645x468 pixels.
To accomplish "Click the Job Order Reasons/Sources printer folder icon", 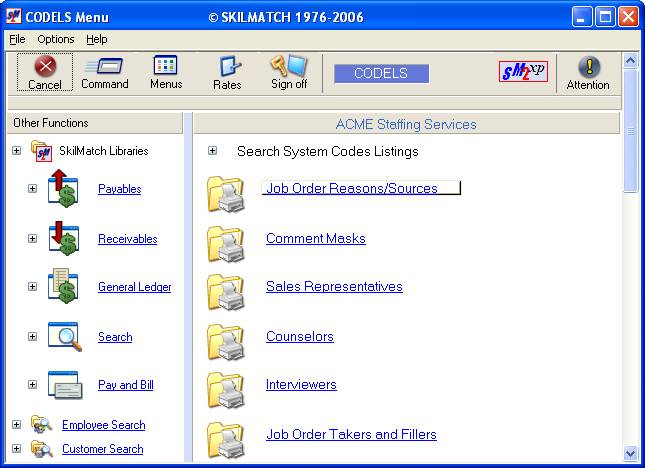I will (x=226, y=194).
